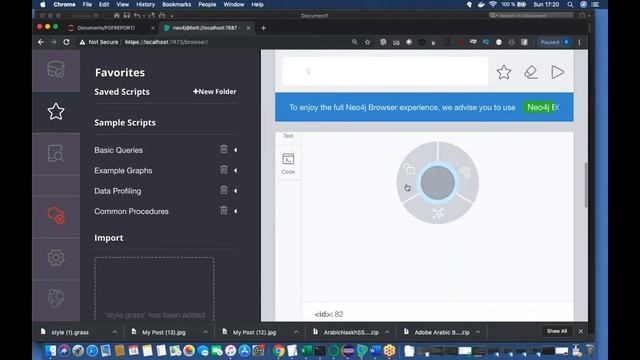Open Chrome three-dot menu
The height and width of the screenshot is (360, 640).
(x=579, y=42)
